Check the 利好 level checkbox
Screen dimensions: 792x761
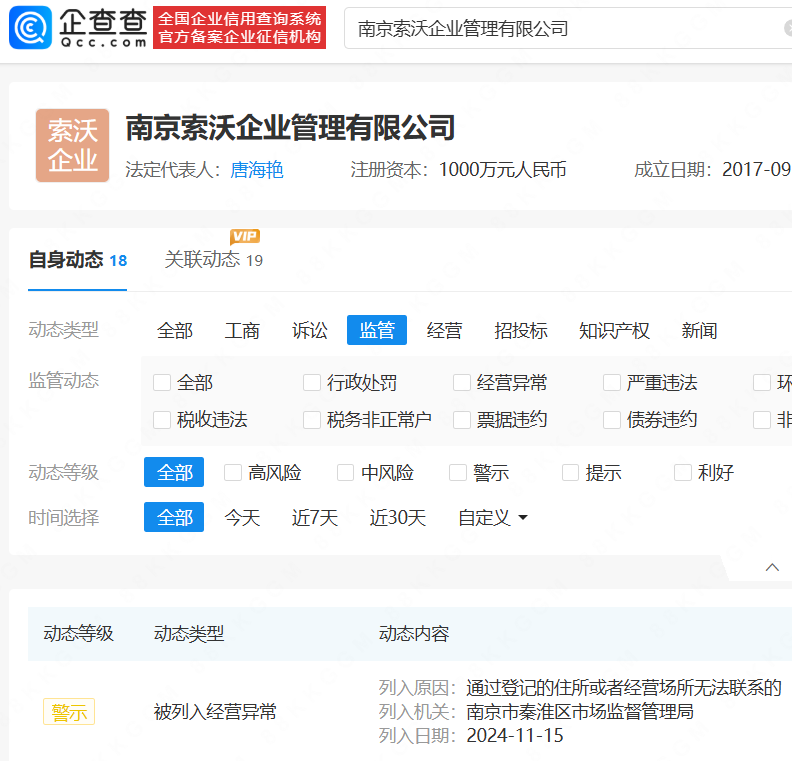click(x=682, y=473)
